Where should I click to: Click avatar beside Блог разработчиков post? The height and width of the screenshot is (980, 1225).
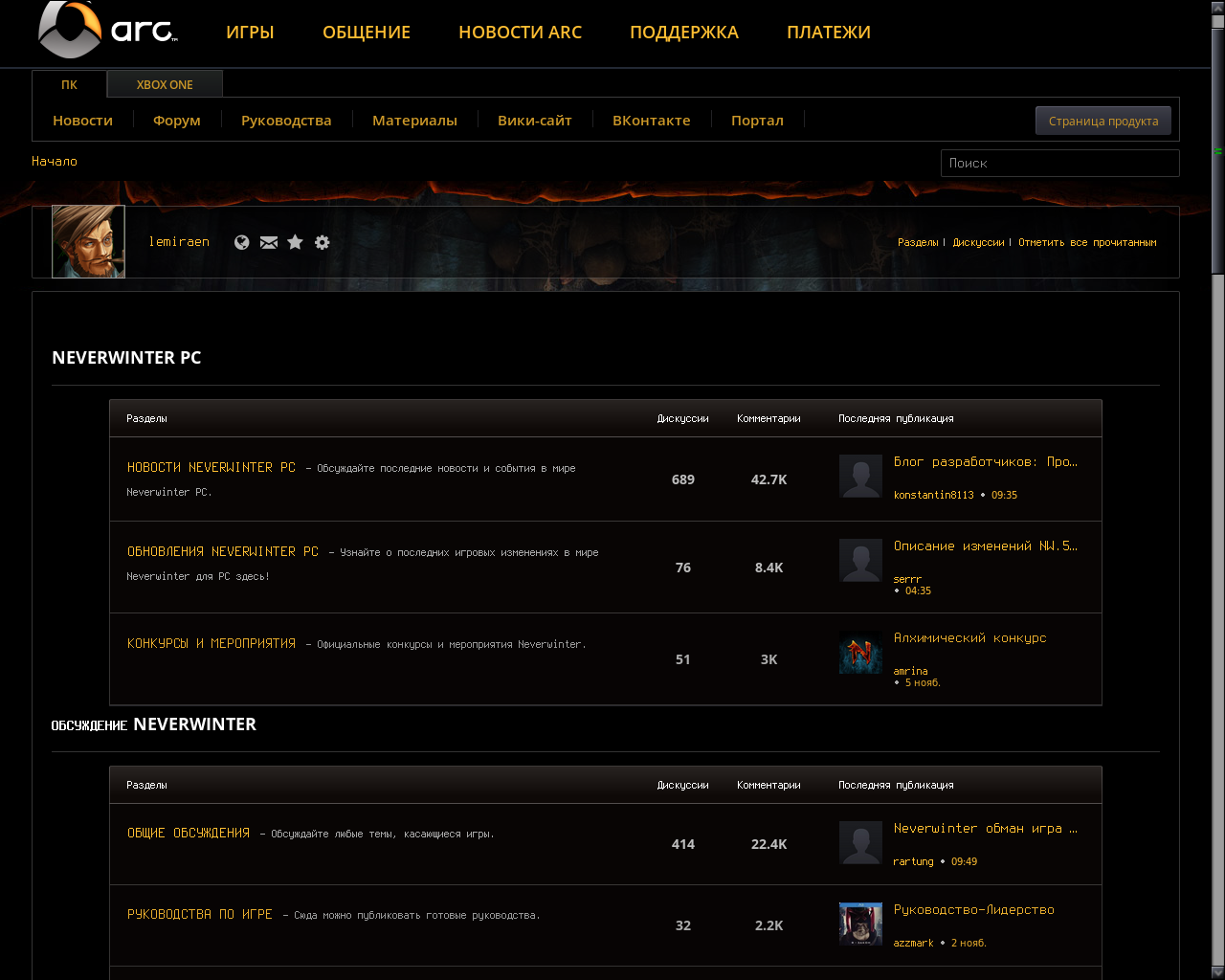click(860, 476)
